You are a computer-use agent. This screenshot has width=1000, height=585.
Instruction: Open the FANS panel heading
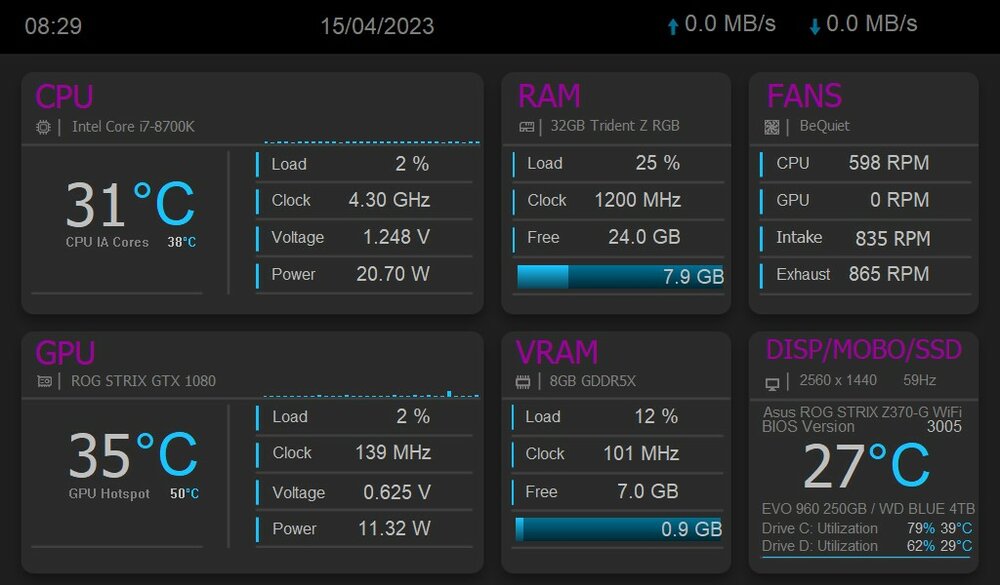pos(804,97)
